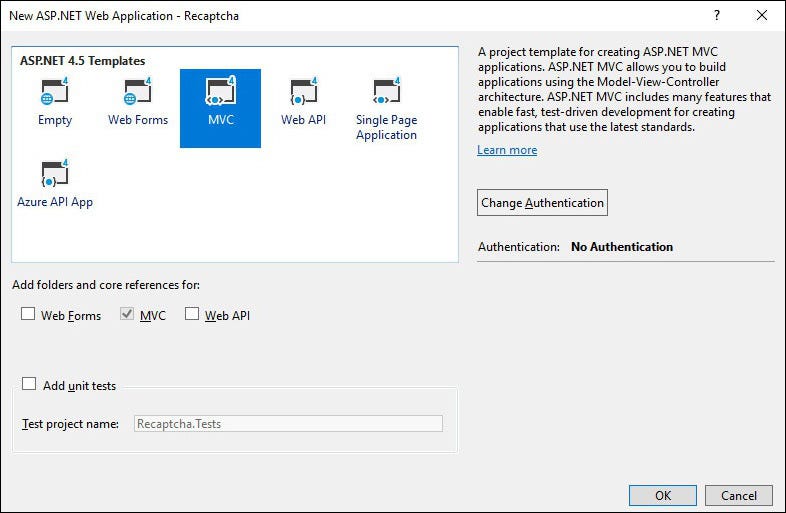
Task: Select the Empty template icon
Action: point(55,92)
